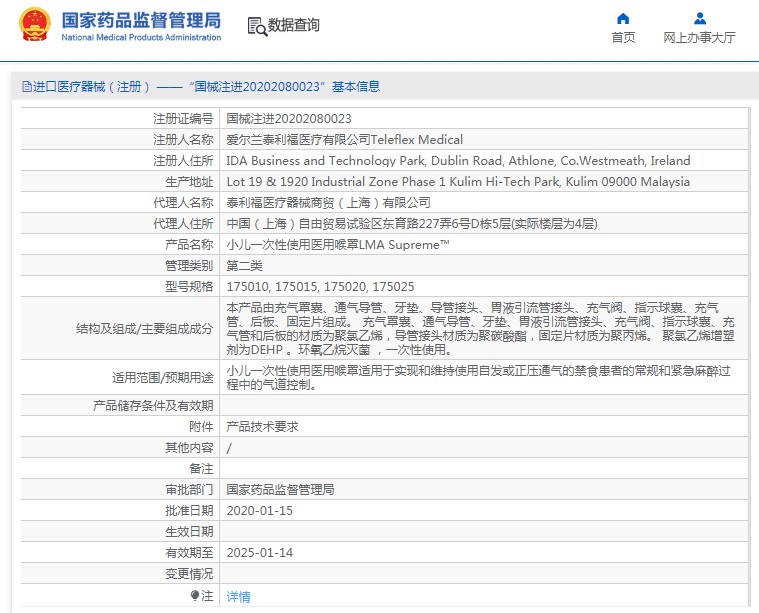Image resolution: width=759 pixels, height=613 pixels.
Task: Select the IDA Business and Technology Park address
Action: (x=458, y=160)
